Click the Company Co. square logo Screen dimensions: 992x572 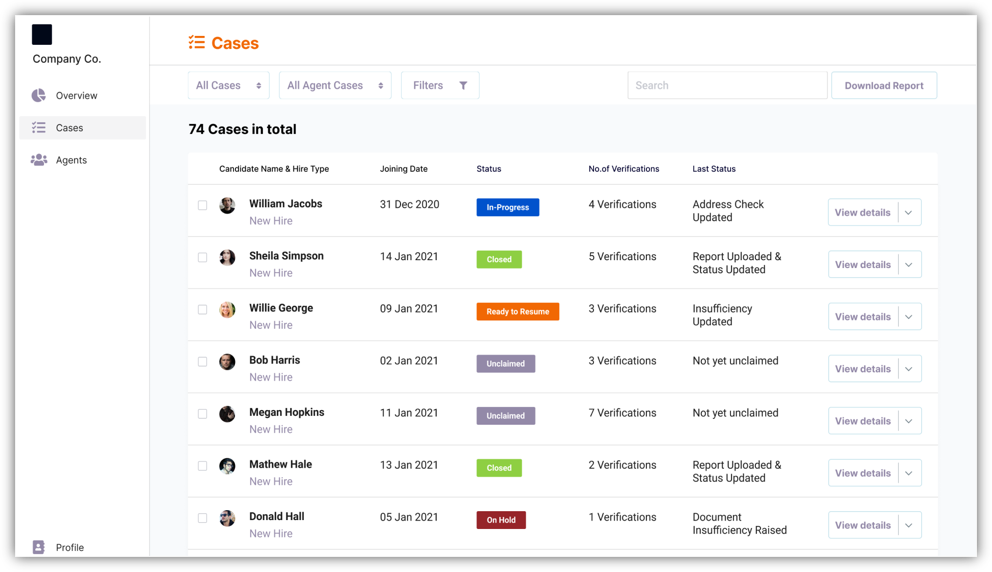click(x=42, y=34)
